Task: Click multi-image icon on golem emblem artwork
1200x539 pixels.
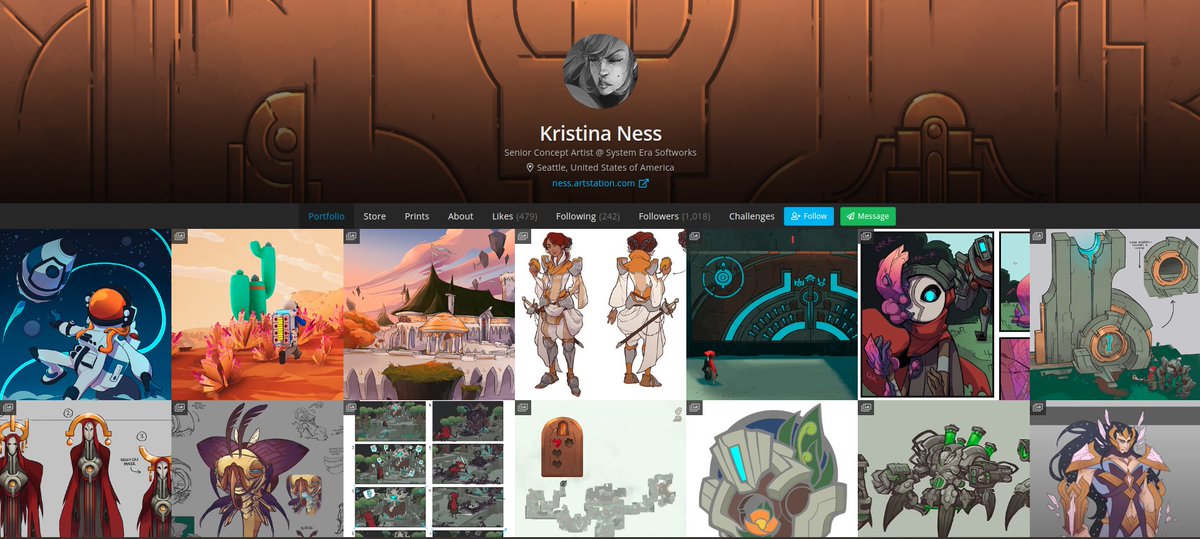Action: (695, 408)
